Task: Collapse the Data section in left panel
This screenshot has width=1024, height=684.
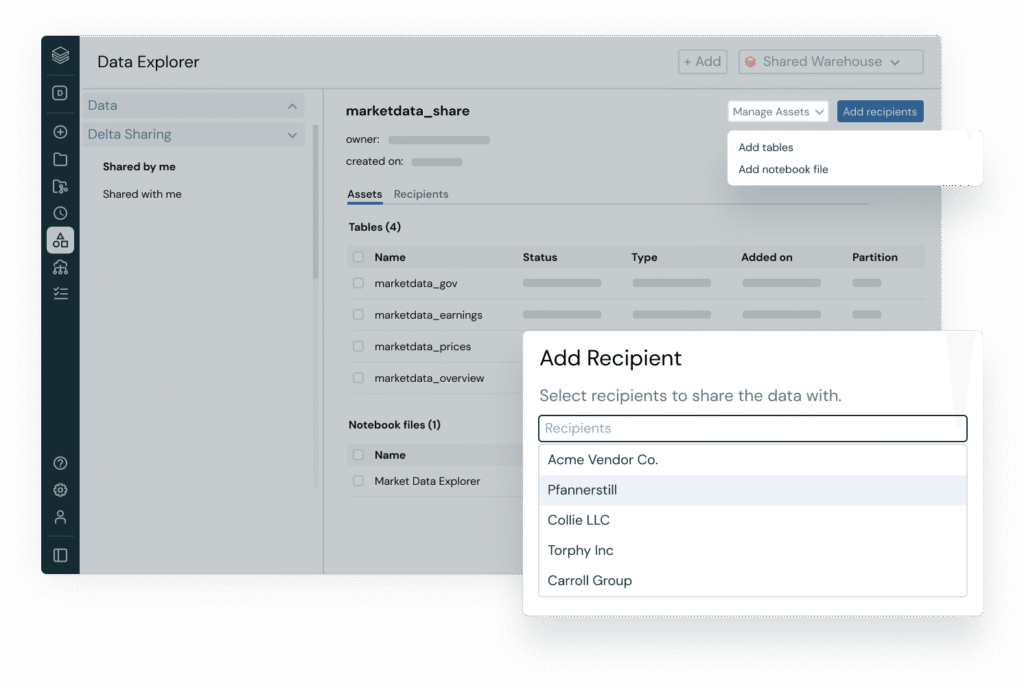Action: [292, 106]
